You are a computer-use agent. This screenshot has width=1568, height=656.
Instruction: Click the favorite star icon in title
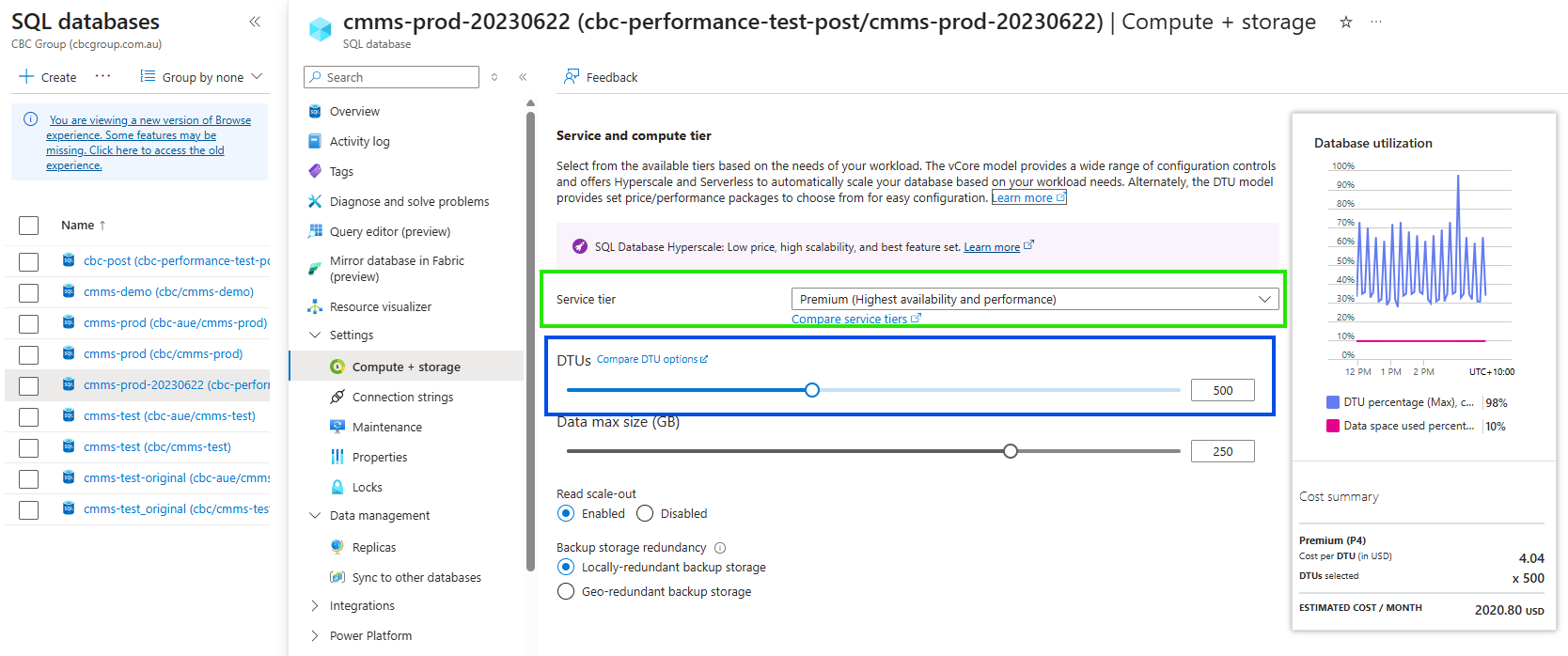[x=1345, y=23]
